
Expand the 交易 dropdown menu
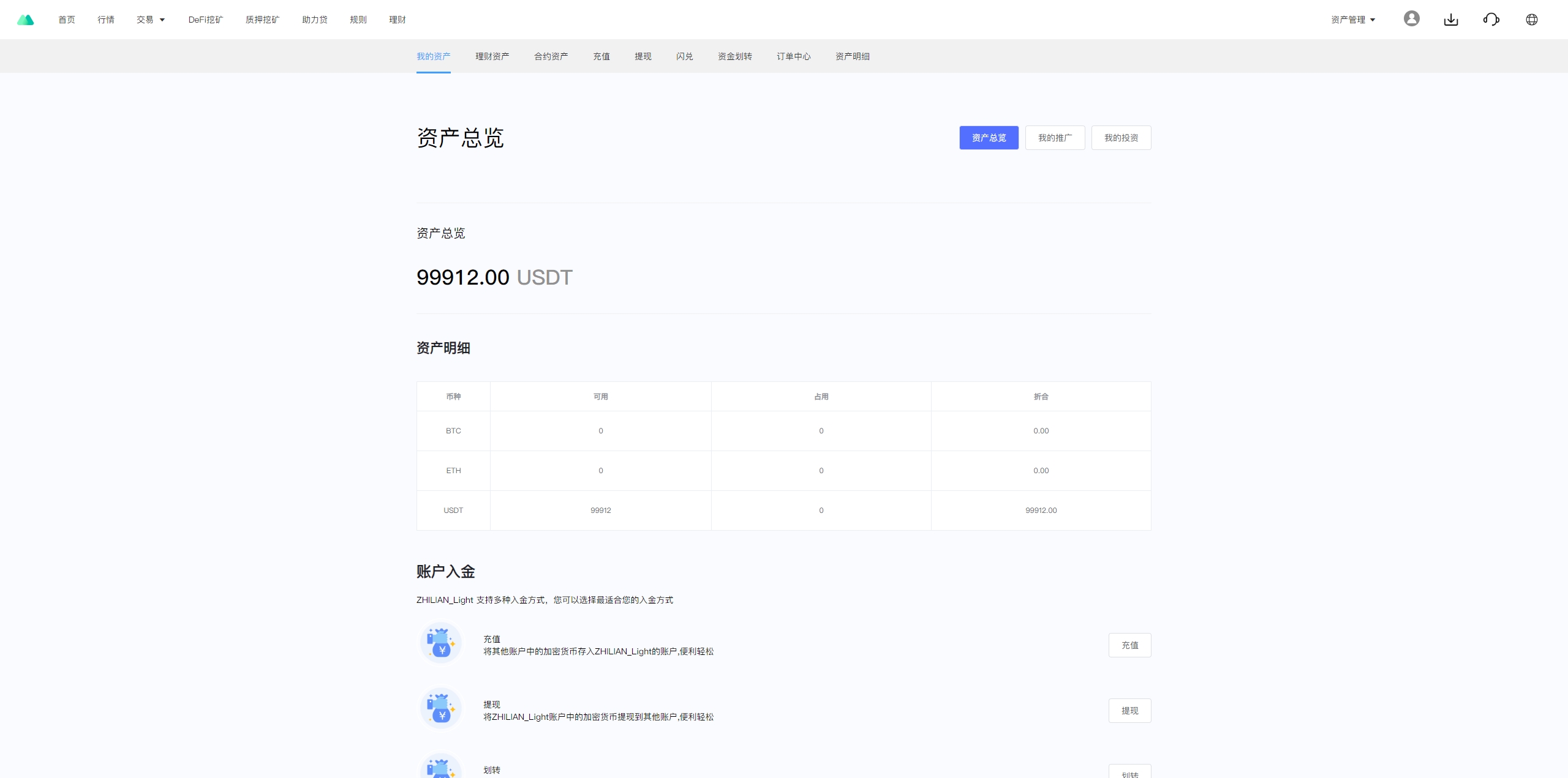pos(151,20)
